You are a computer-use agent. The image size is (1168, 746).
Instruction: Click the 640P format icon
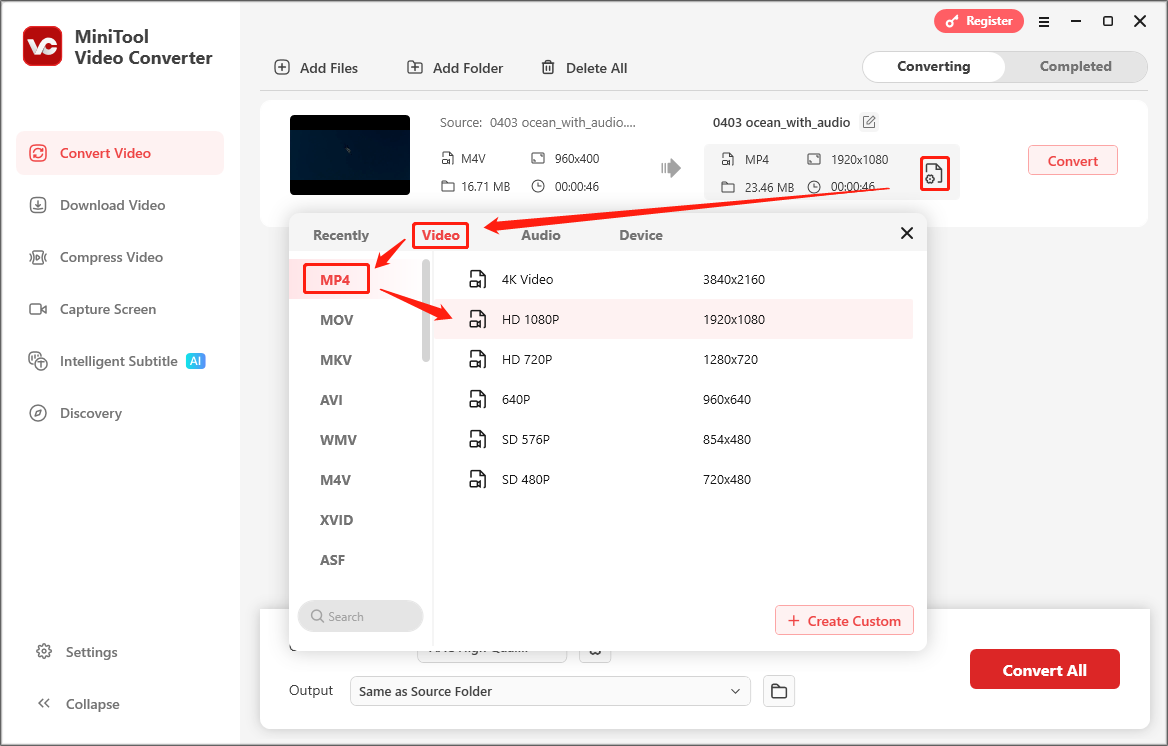coord(477,399)
